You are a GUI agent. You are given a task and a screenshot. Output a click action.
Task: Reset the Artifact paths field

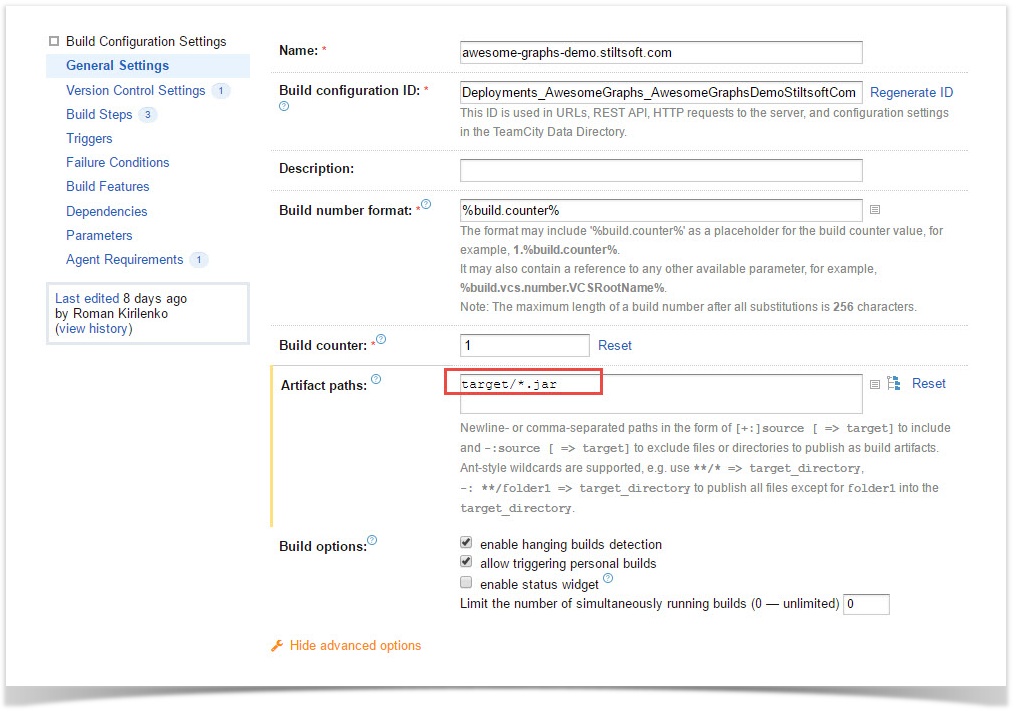928,384
